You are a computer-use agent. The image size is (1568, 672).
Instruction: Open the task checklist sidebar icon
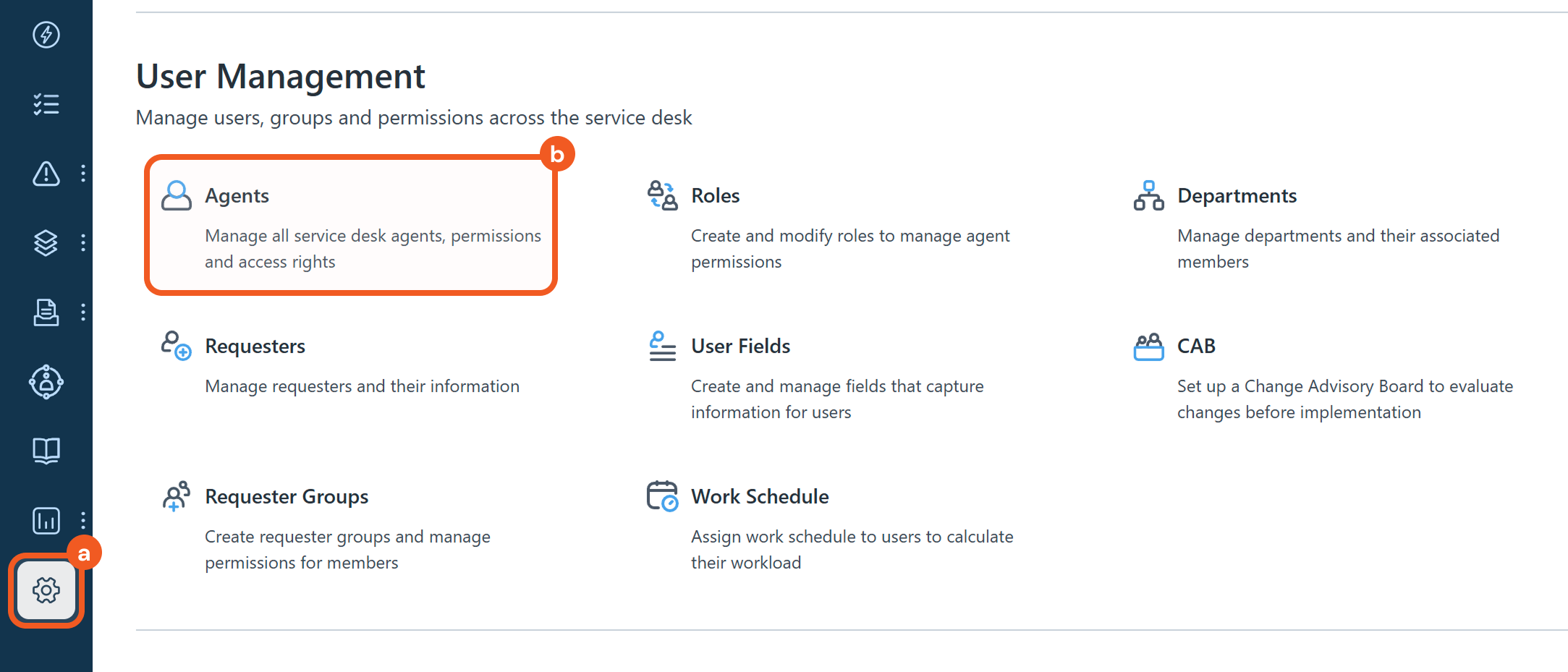coord(46,104)
